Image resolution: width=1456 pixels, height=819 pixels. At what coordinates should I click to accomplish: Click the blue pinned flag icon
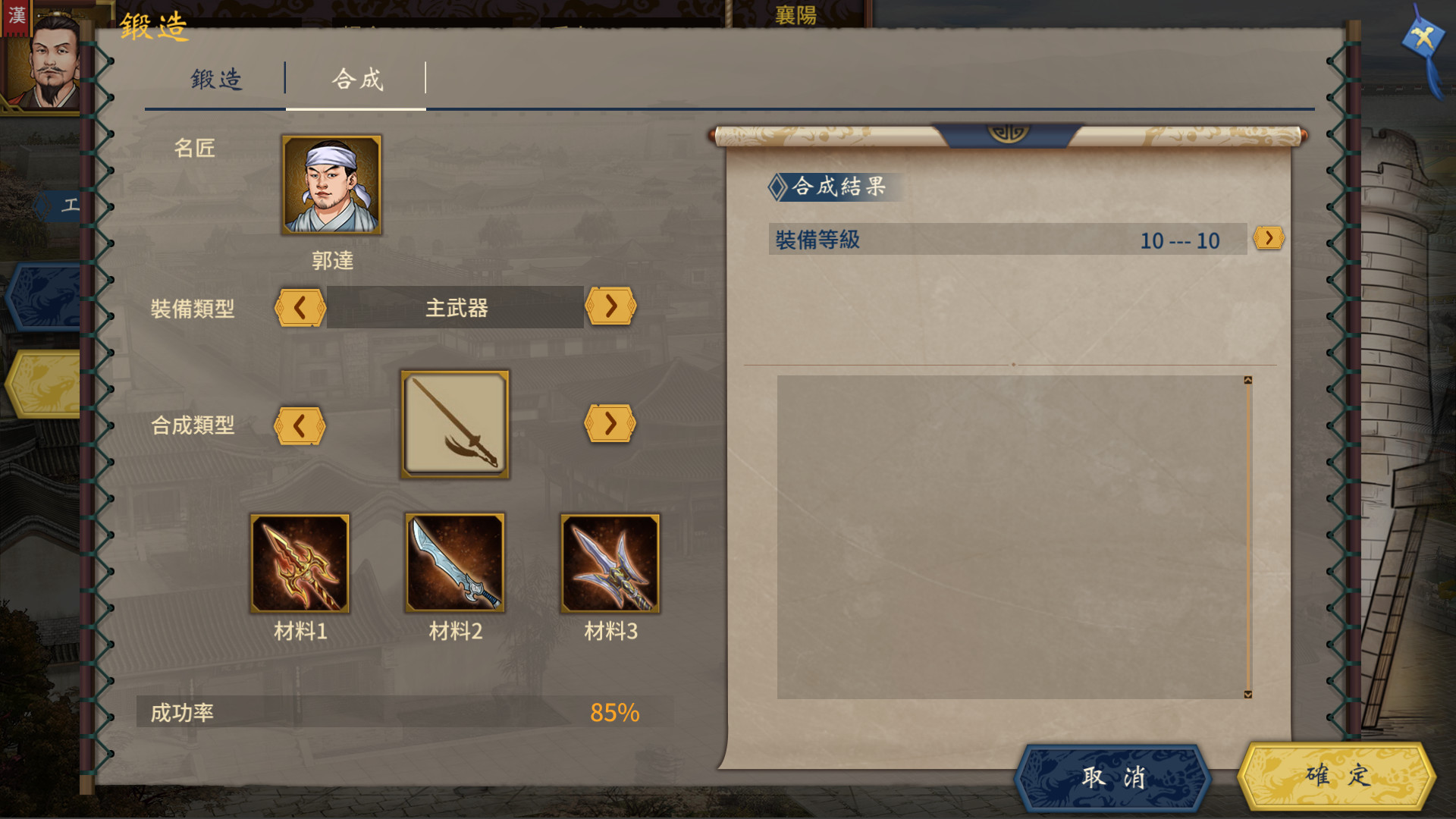(x=1423, y=45)
